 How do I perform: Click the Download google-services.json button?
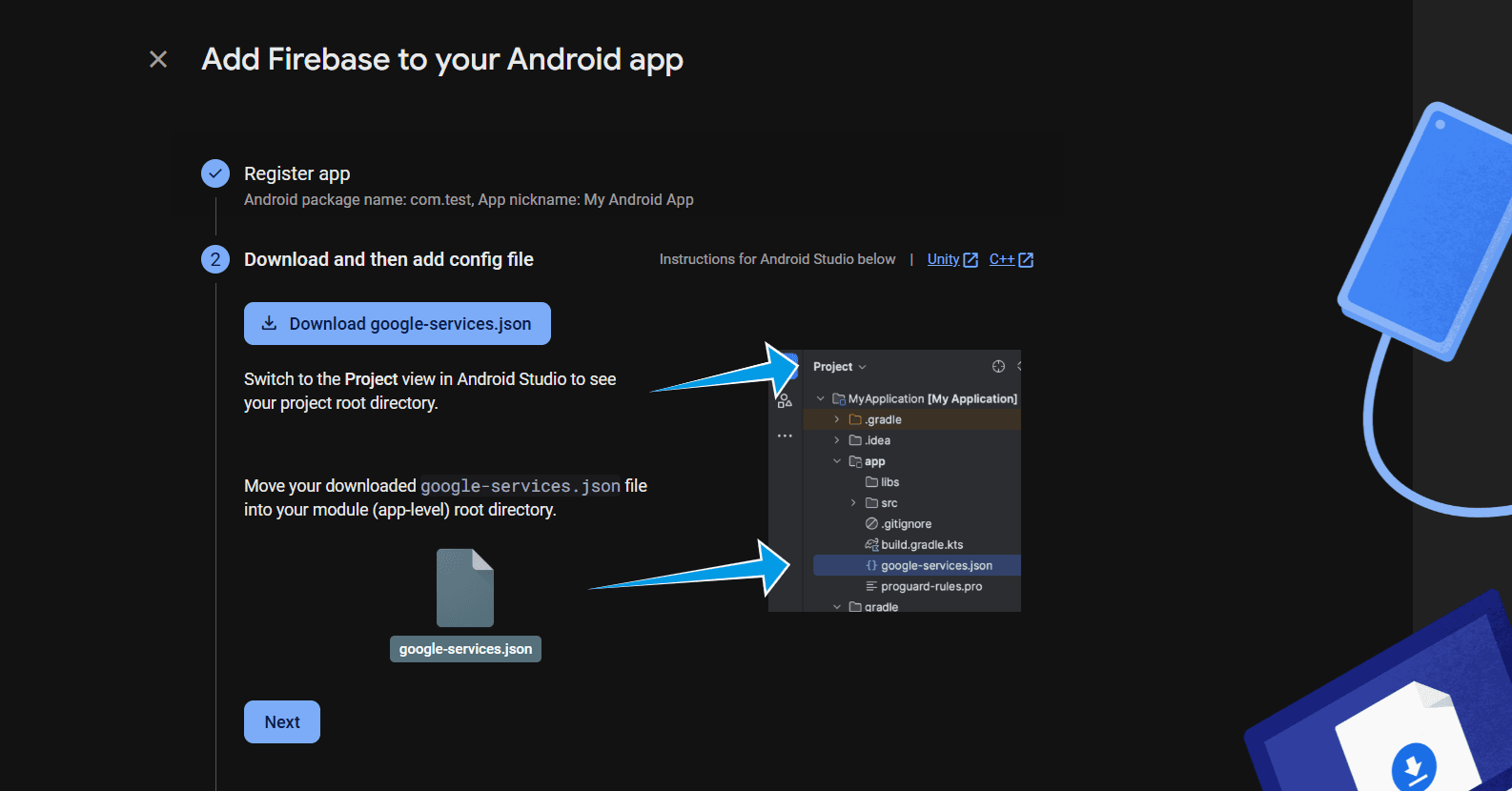pyautogui.click(x=398, y=324)
